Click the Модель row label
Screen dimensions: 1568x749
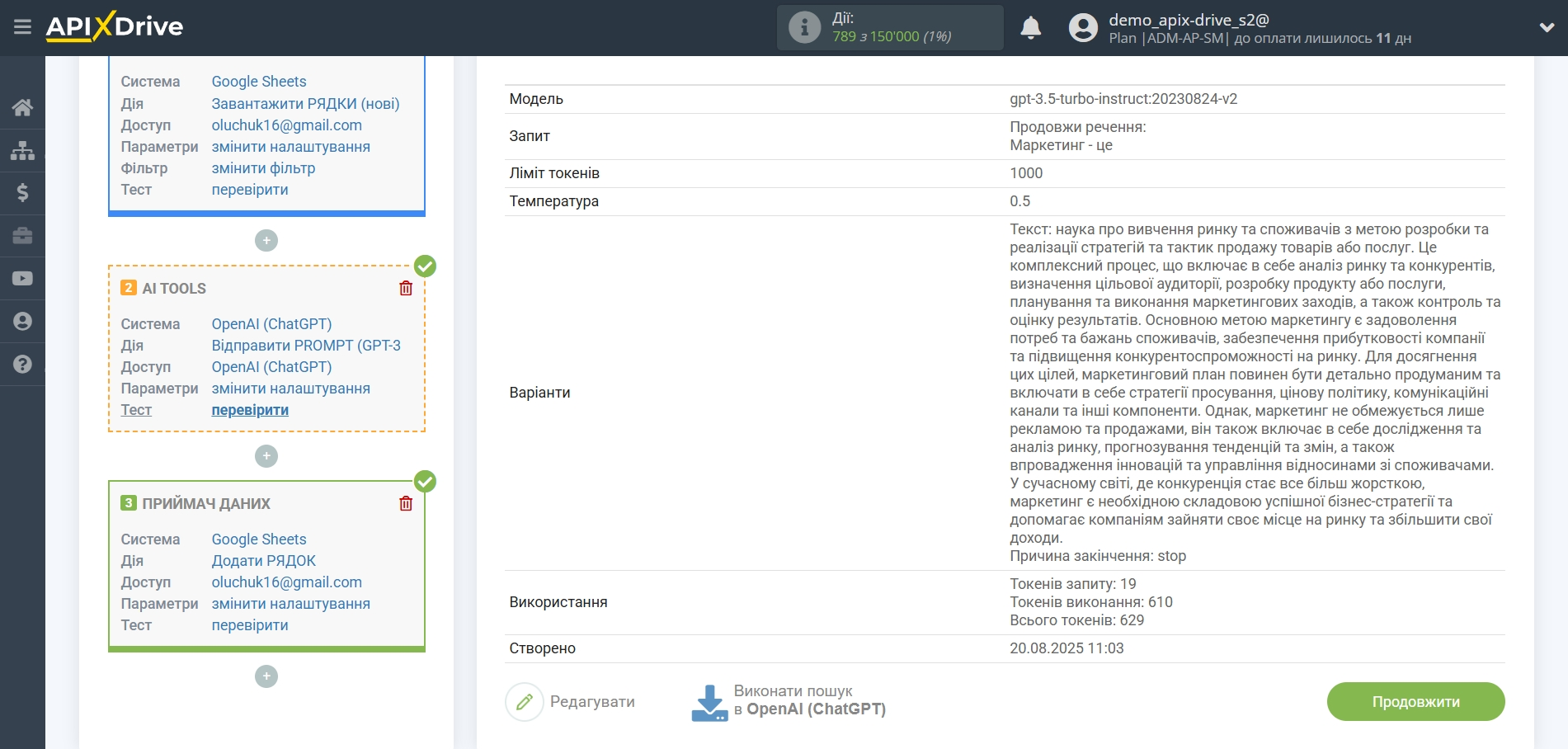pos(536,99)
